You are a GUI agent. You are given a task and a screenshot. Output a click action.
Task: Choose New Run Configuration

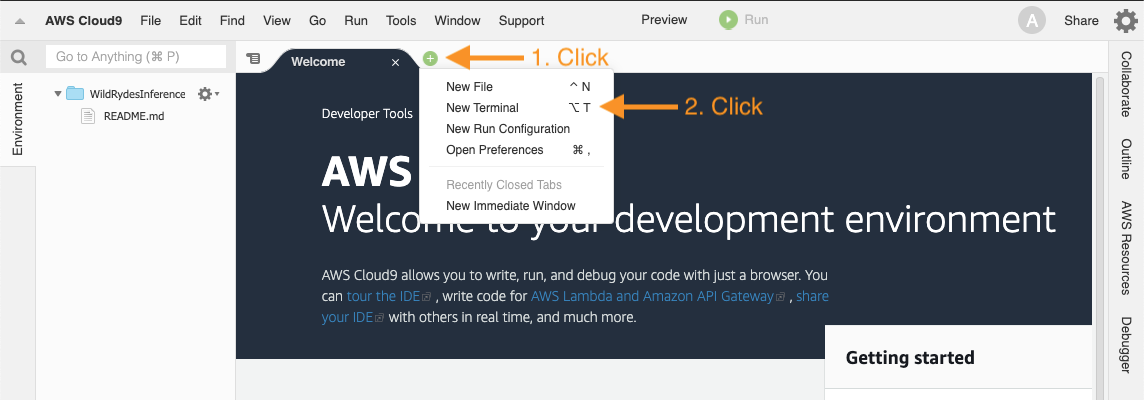(x=517, y=128)
